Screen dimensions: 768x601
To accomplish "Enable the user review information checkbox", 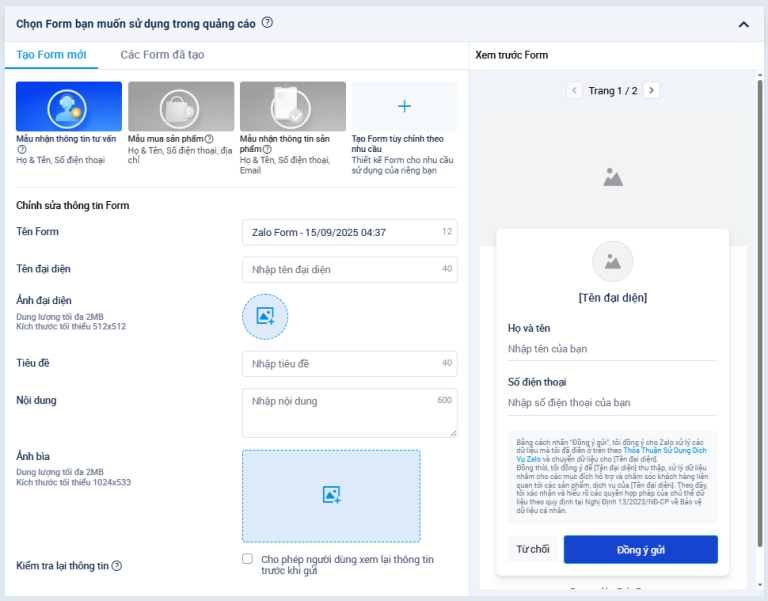I will [247, 559].
